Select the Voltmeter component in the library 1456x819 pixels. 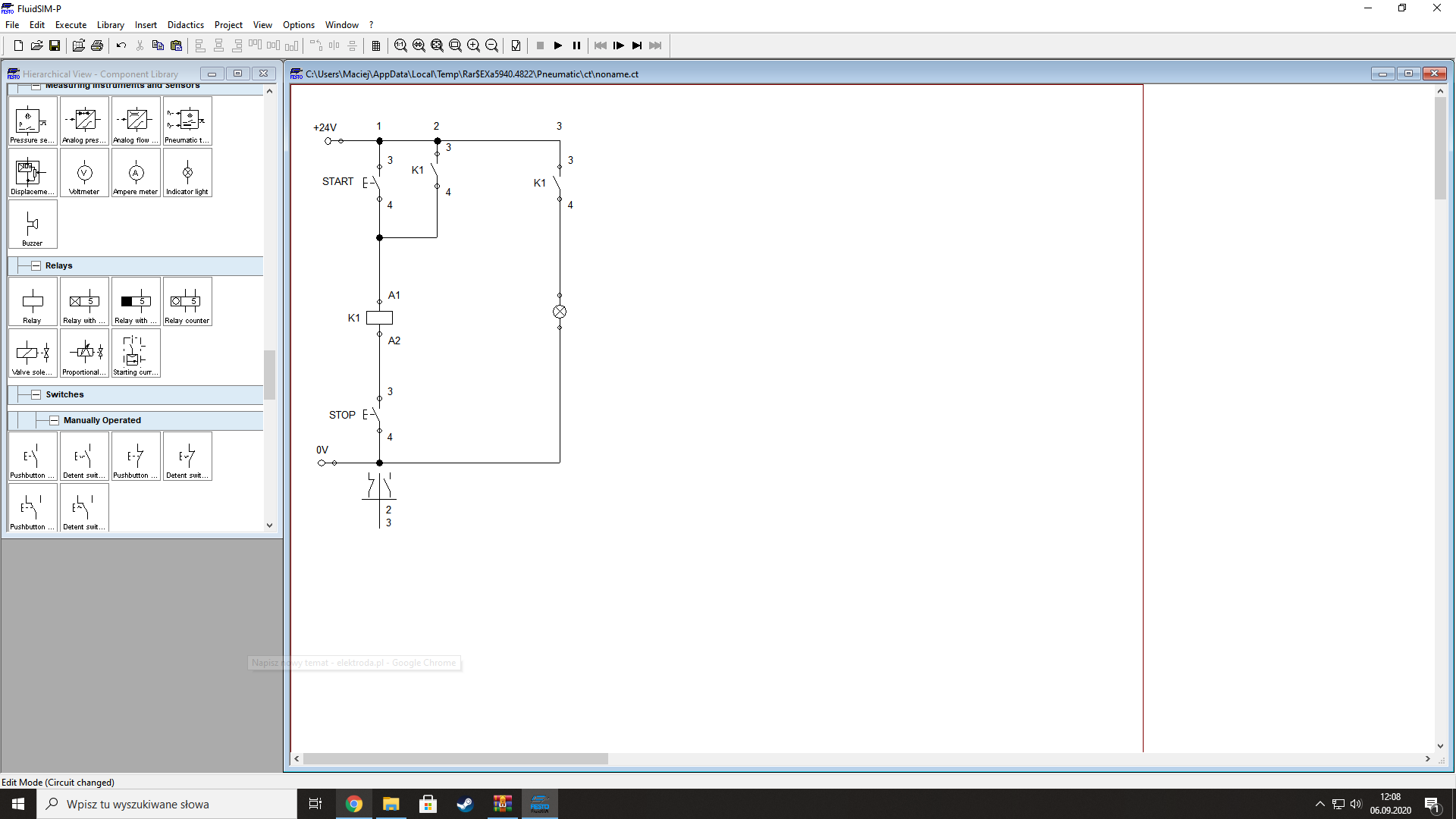(84, 173)
